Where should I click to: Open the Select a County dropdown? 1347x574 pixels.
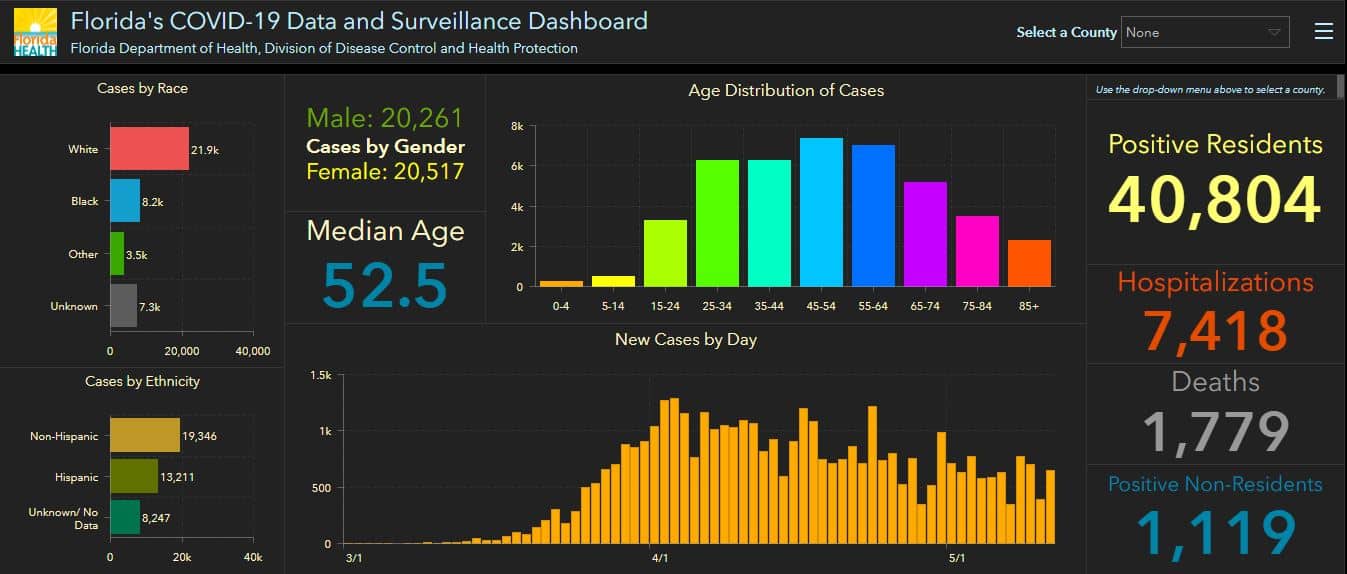click(x=1205, y=32)
